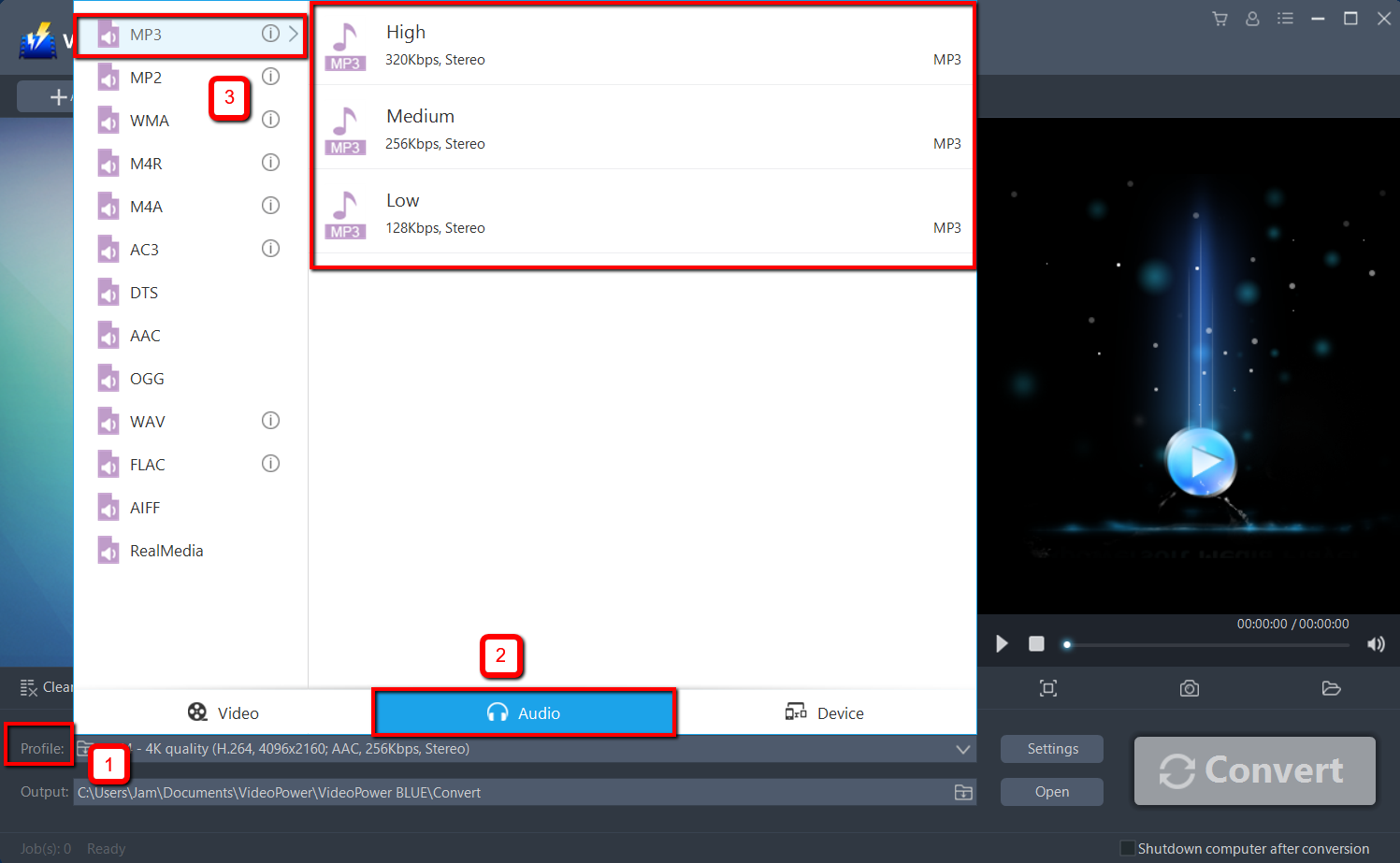Click the shopping cart icon
Viewport: 1400px width, 863px height.
tap(1220, 18)
